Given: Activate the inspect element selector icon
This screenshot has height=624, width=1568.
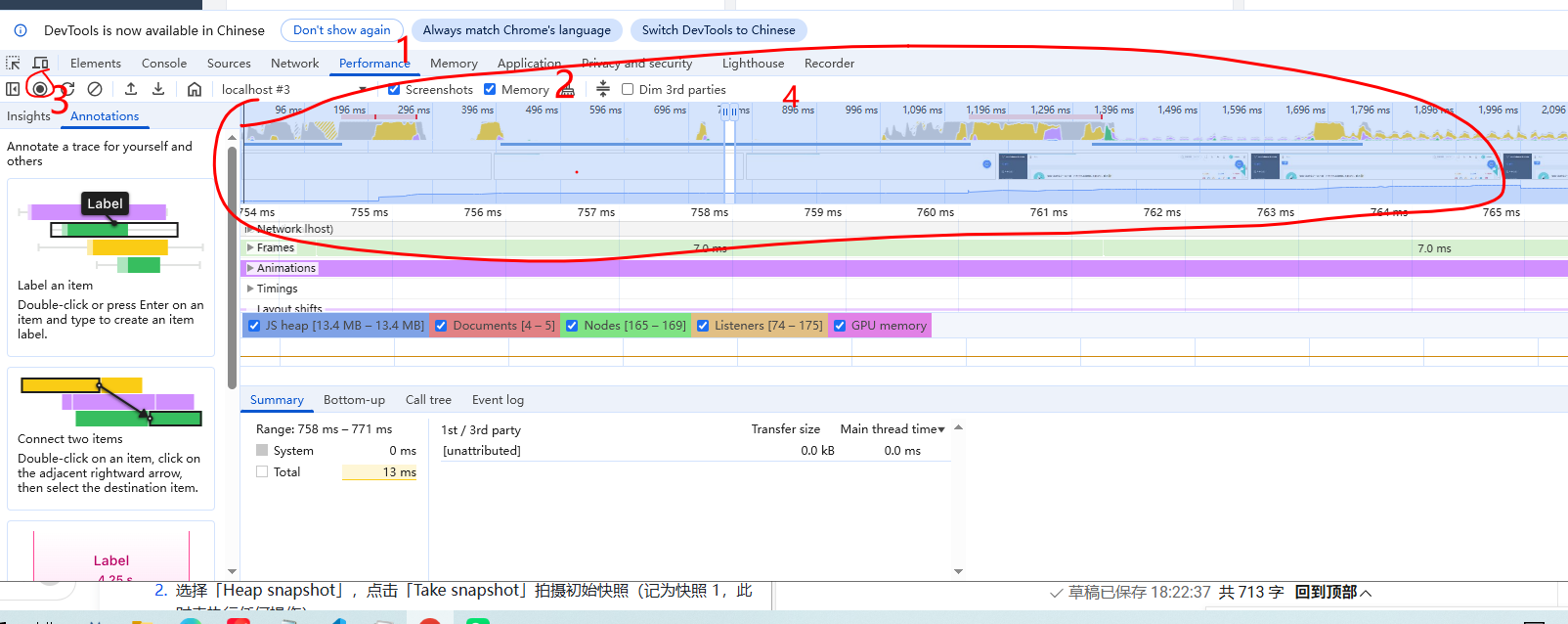Looking at the screenshot, I should click(13, 63).
